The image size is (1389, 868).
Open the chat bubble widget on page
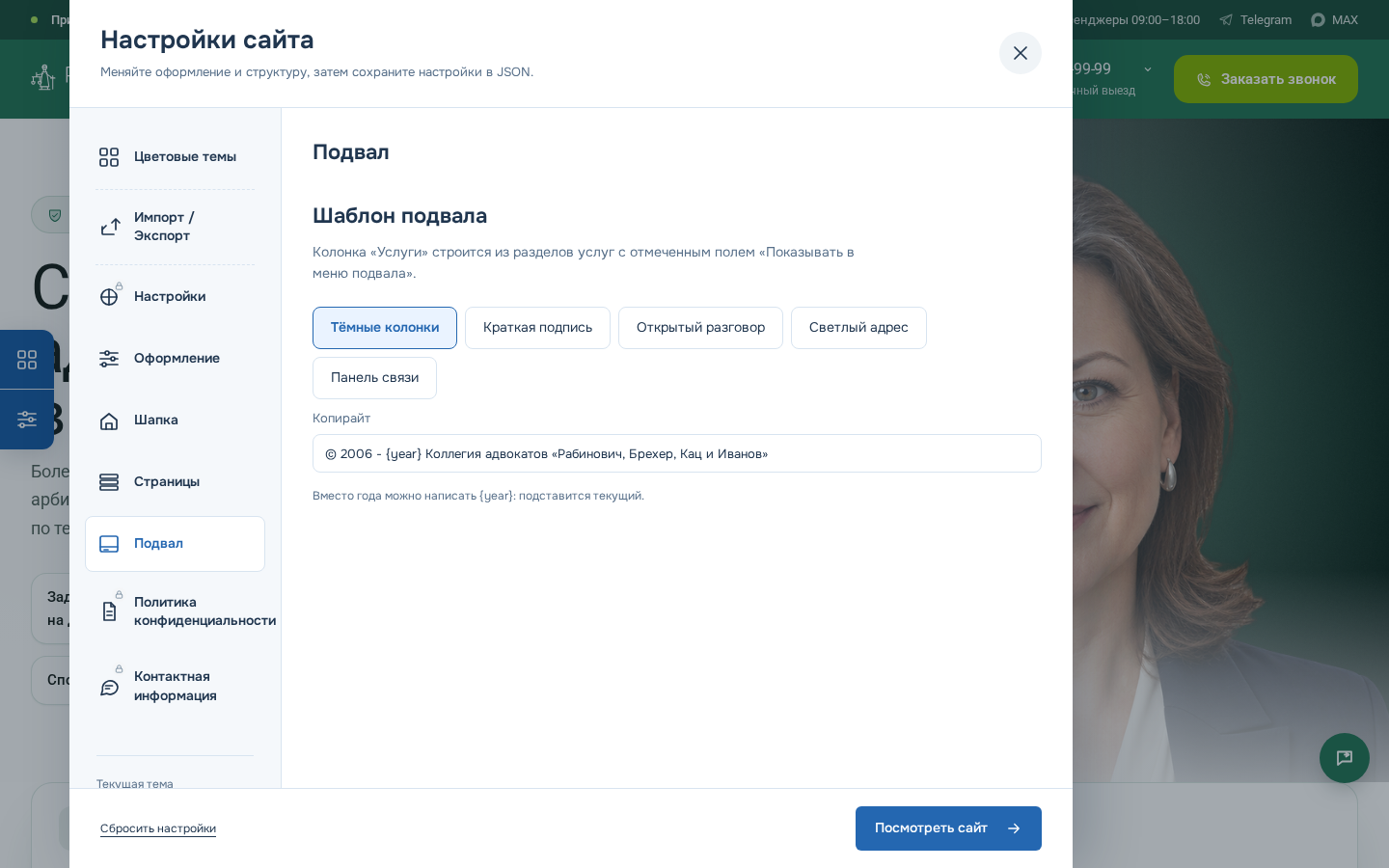pyautogui.click(x=1345, y=758)
